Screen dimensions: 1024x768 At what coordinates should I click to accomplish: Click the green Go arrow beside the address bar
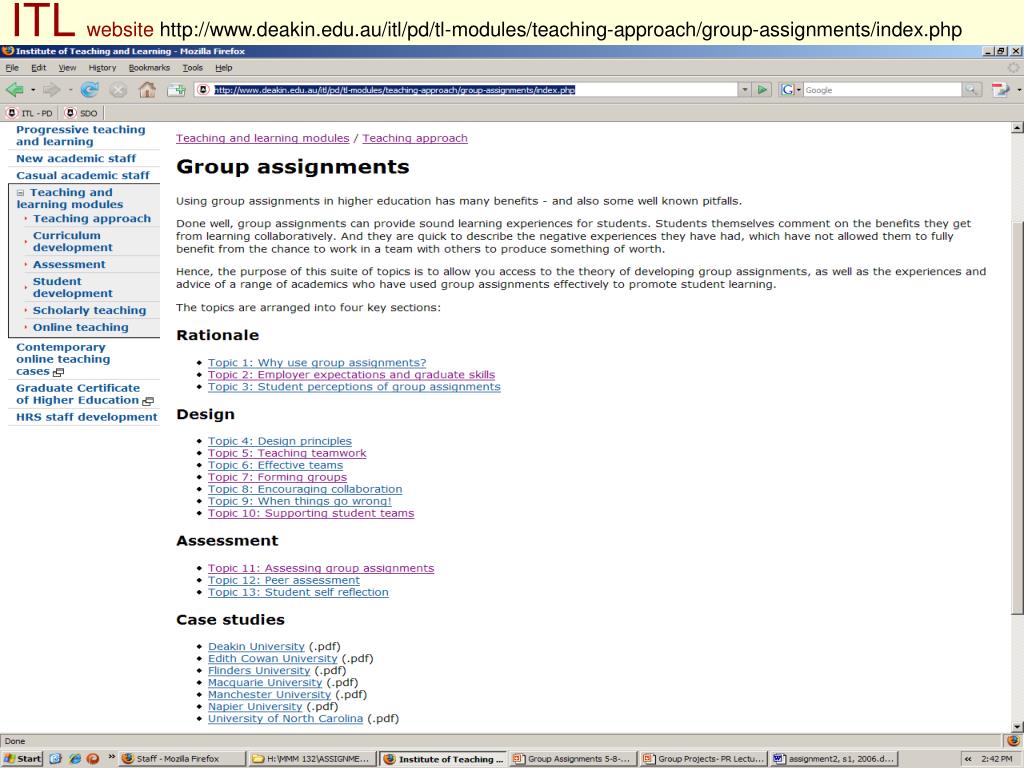click(762, 89)
